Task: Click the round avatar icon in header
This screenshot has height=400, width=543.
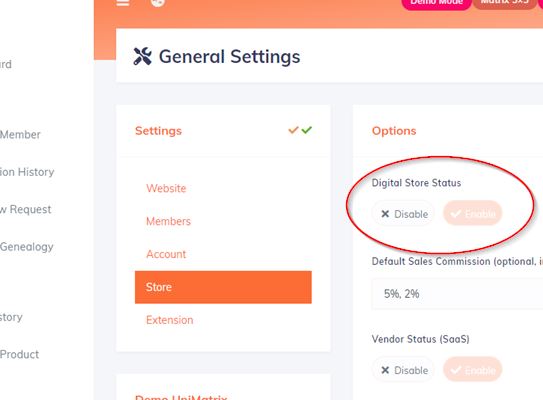Action: (158, 3)
